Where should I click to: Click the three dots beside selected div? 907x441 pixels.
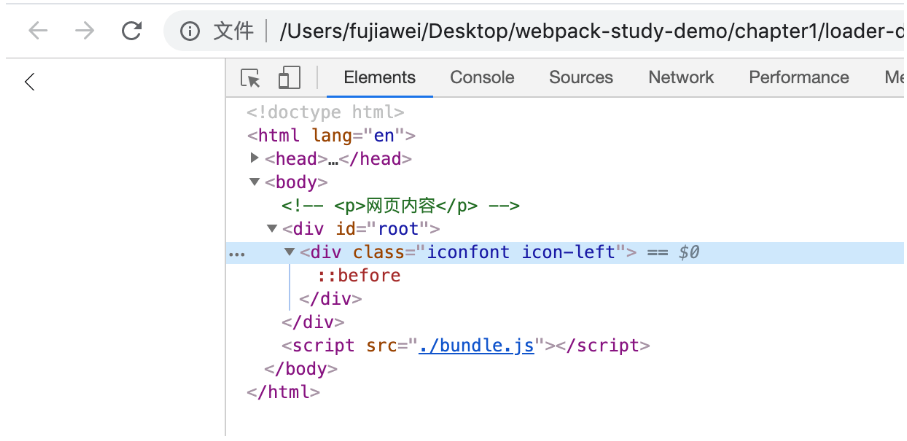click(x=237, y=253)
